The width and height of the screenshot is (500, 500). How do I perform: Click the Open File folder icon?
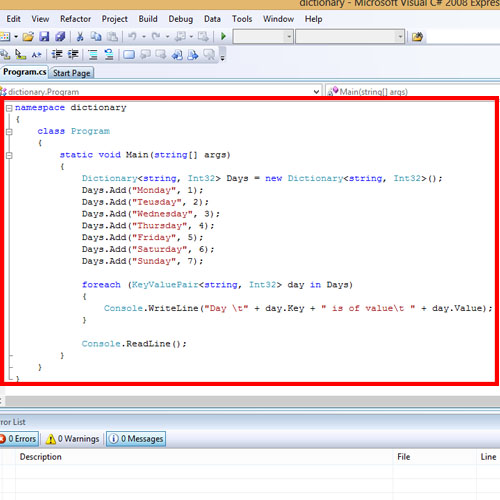28,36
